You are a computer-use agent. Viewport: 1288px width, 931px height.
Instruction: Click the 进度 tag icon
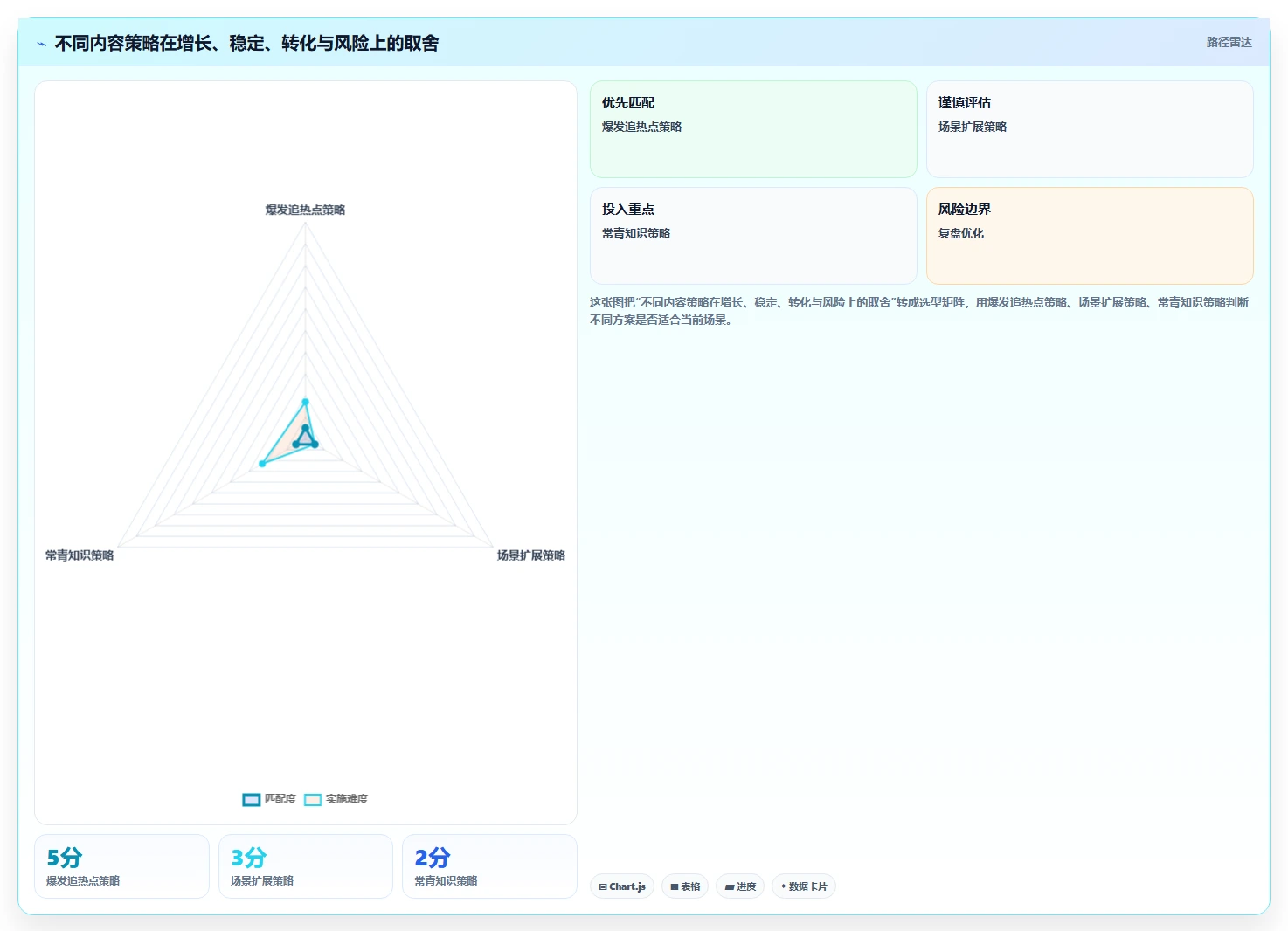coord(729,886)
